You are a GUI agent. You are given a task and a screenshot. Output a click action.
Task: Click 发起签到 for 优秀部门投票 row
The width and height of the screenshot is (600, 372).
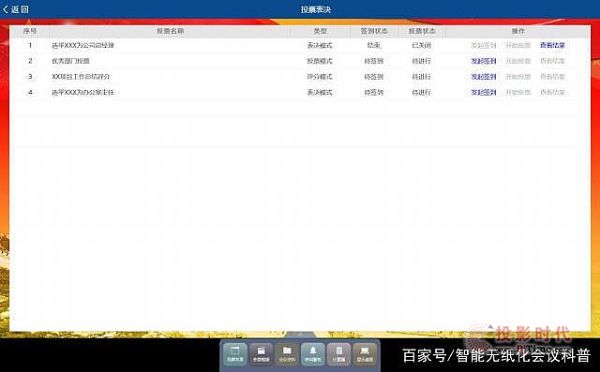[483, 61]
